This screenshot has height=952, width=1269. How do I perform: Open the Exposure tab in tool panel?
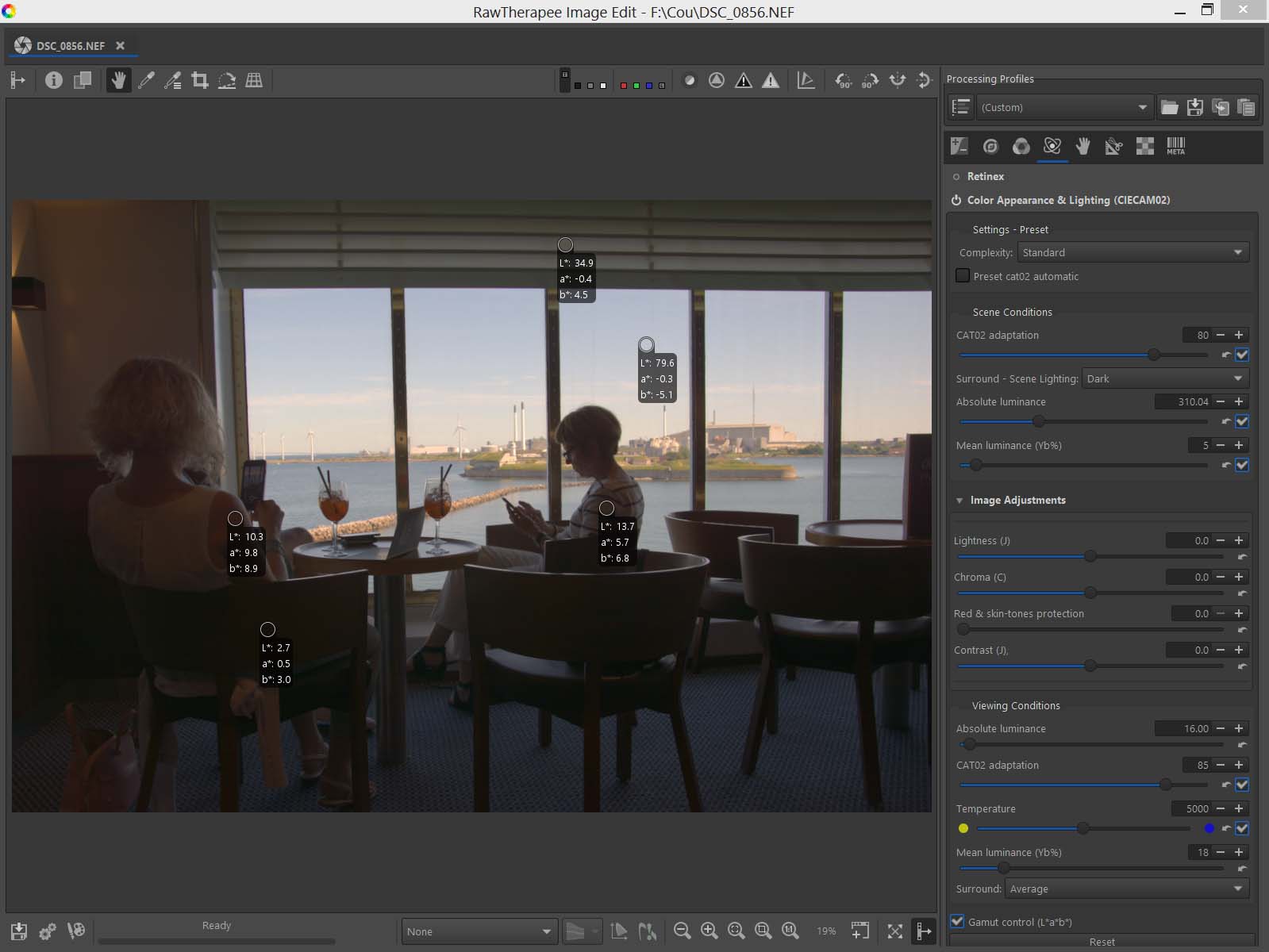coord(959,146)
